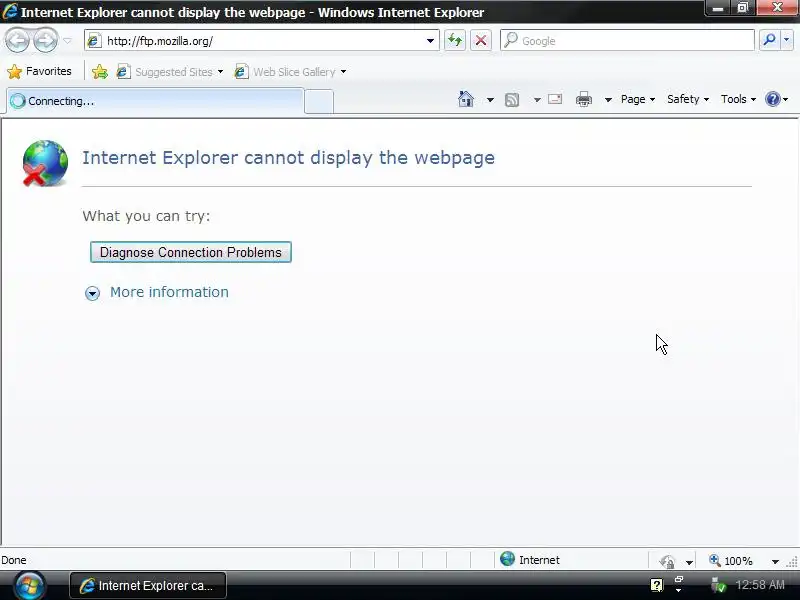Run search with the magnifier button

[x=769, y=40]
